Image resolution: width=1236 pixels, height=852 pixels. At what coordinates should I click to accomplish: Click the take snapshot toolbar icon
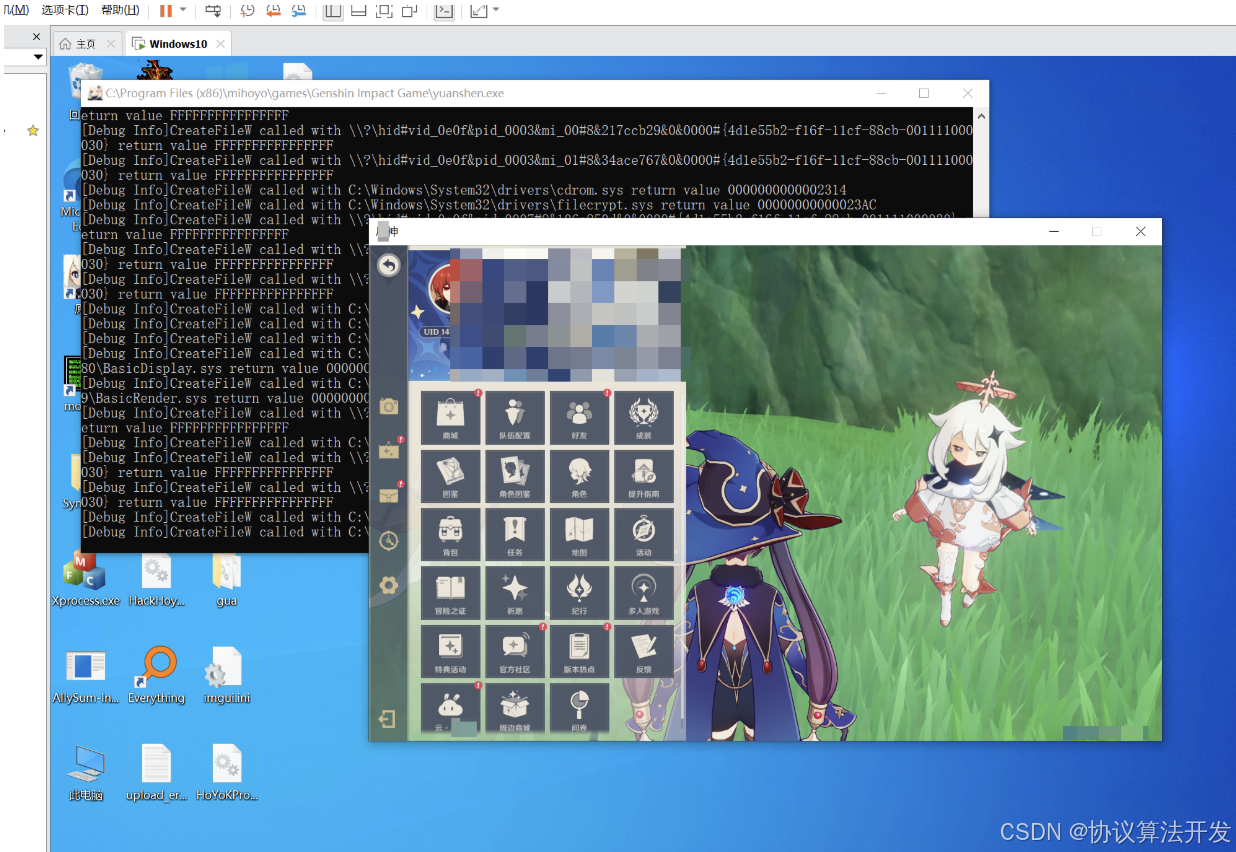pos(248,11)
